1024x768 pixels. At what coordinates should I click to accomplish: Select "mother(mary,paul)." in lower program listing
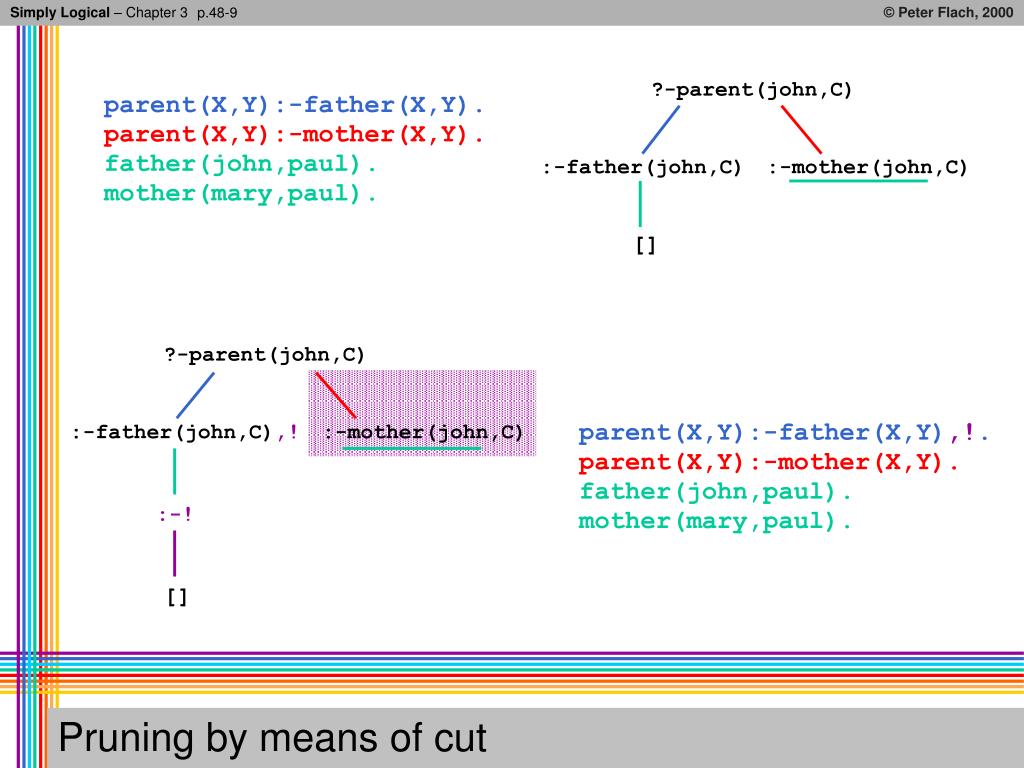715,521
